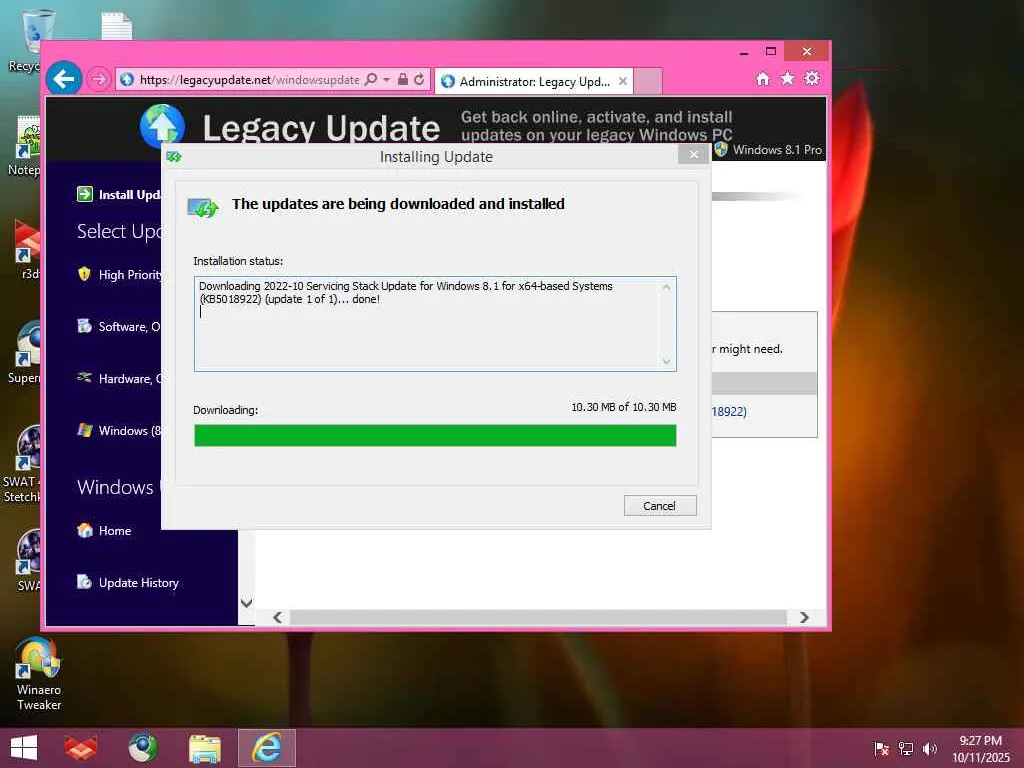Click the KB5018922 link behind the dialog
This screenshot has width=1024, height=768.
729,411
